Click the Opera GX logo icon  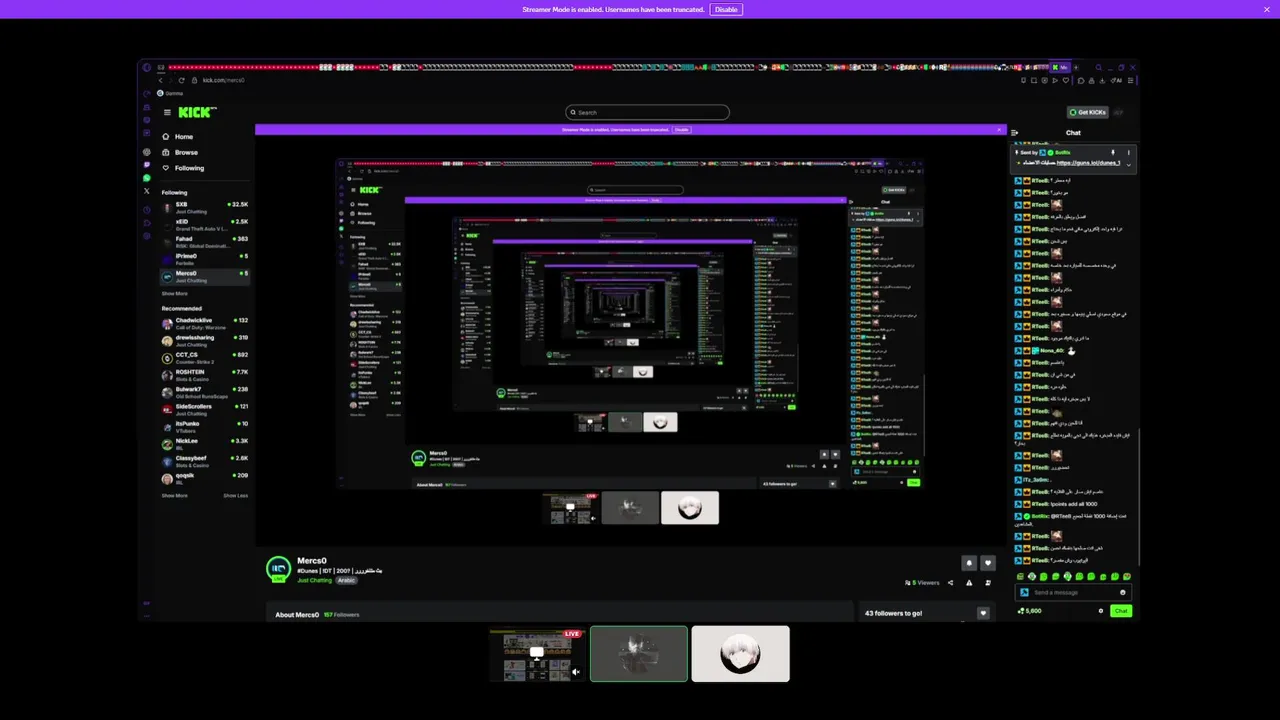(x=146, y=67)
